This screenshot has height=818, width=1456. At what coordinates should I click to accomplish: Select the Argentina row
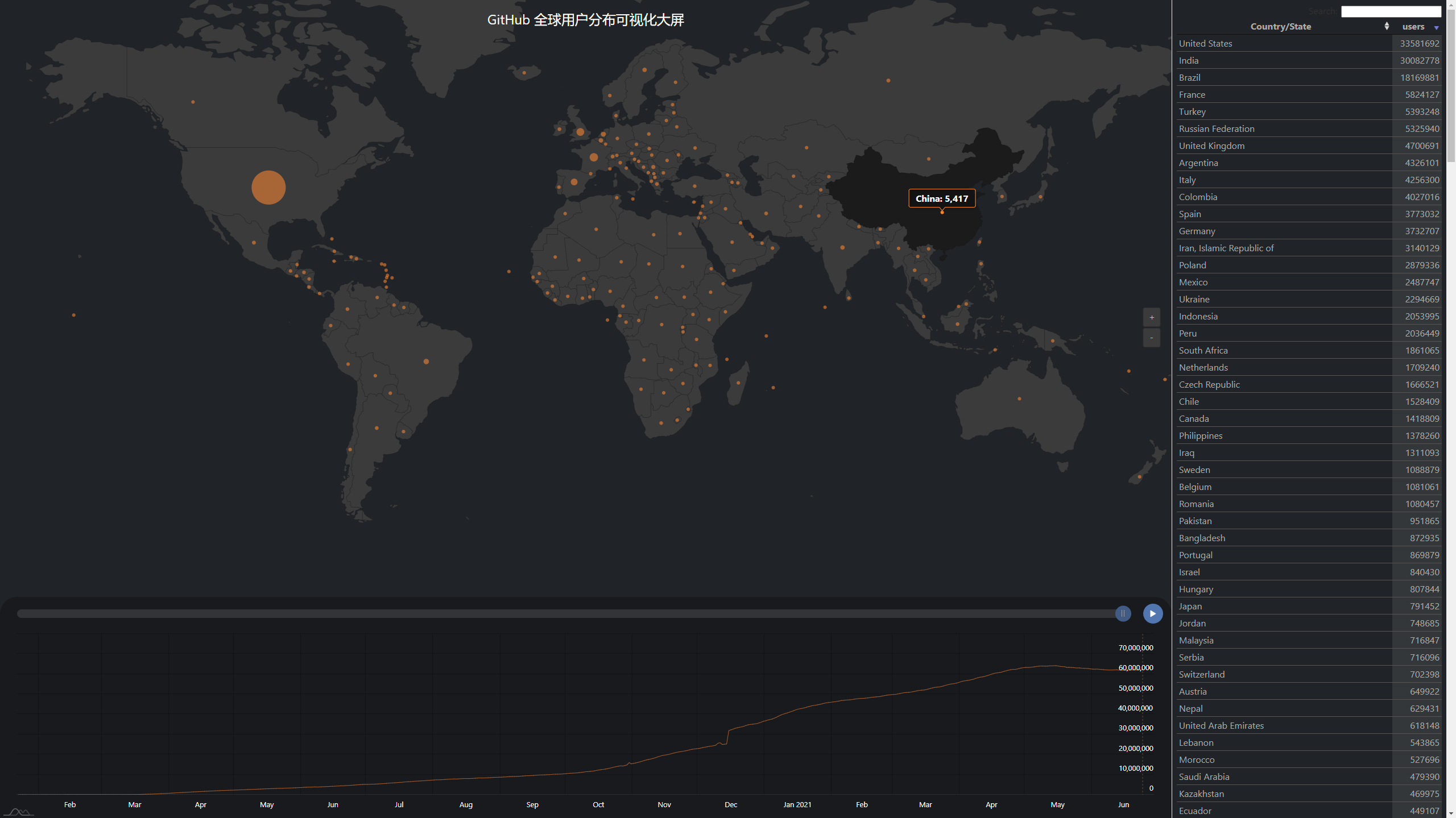tap(1309, 163)
